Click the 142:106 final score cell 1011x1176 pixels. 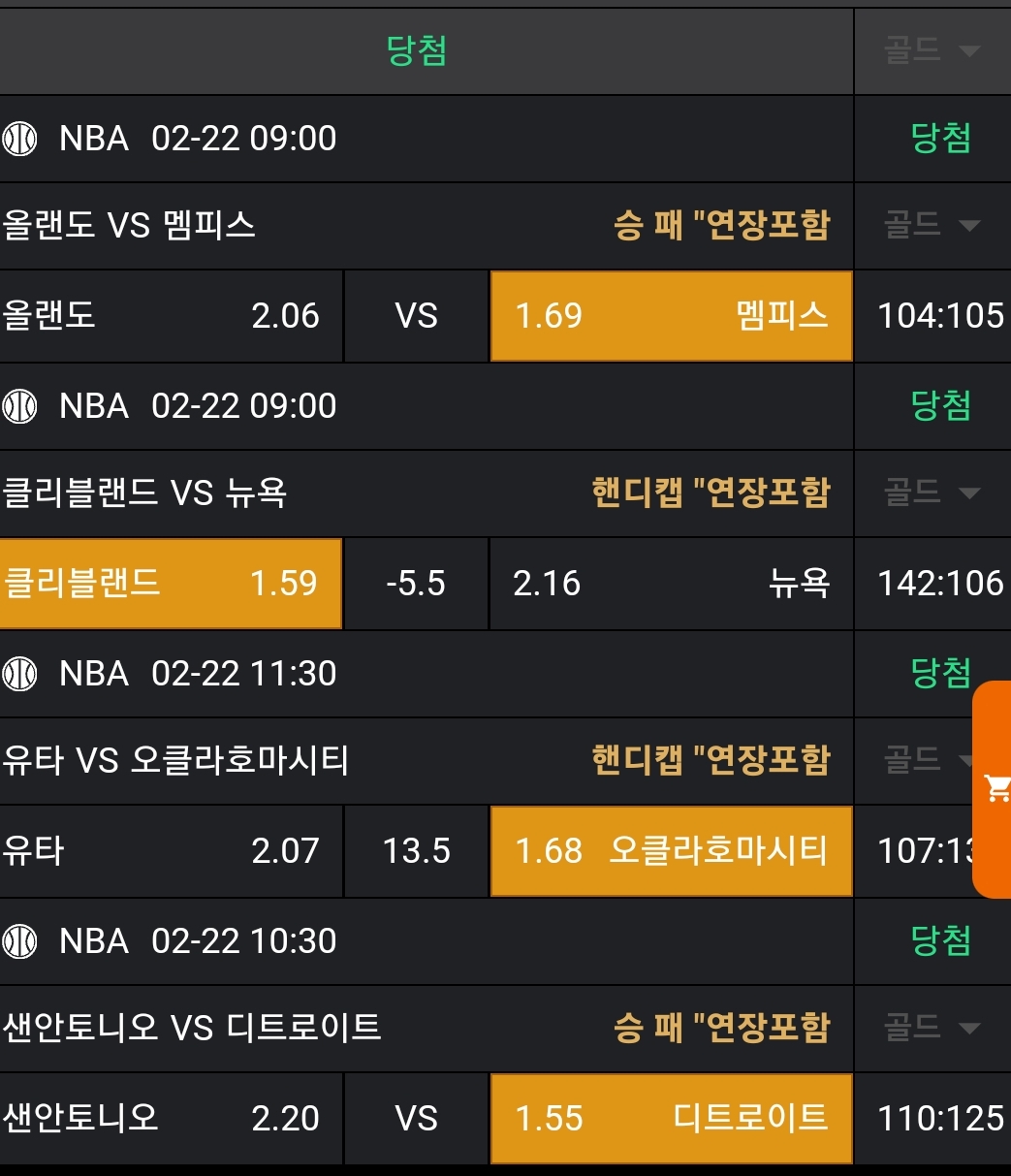pos(940,584)
